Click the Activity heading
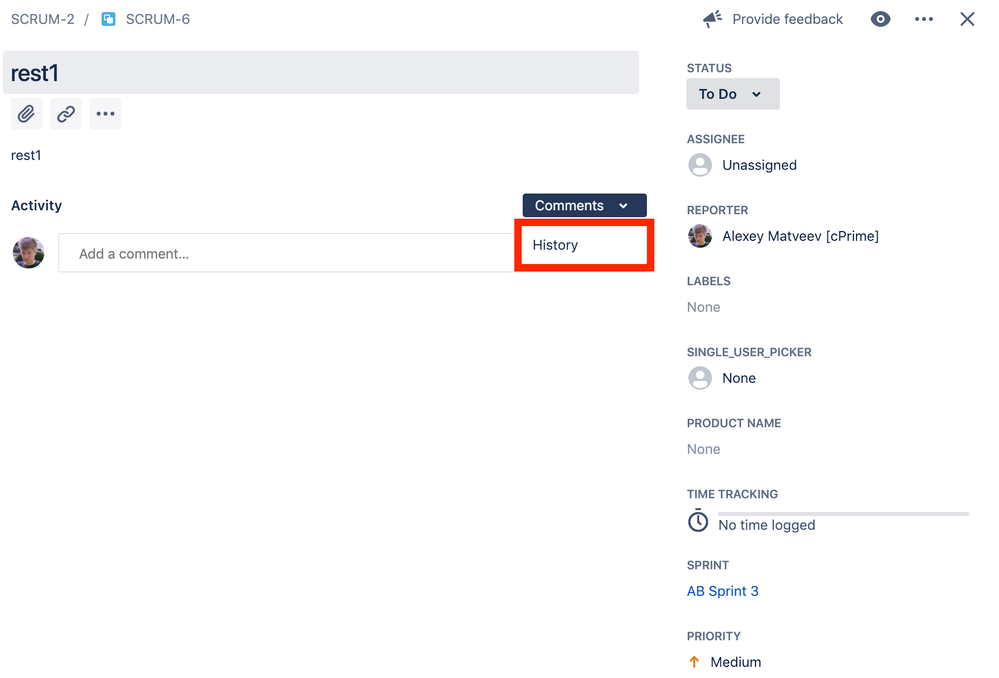Image resolution: width=999 pixels, height=678 pixels. coord(36,205)
